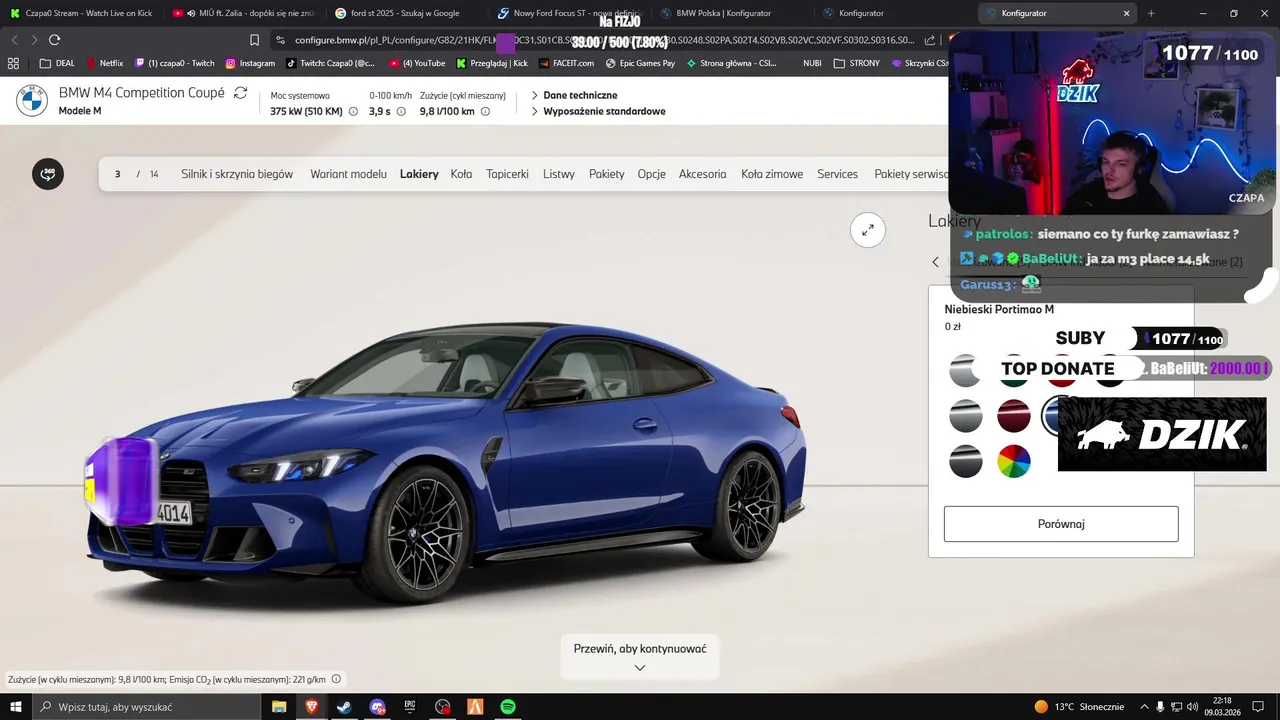Show hidden system tray icons

click(x=1144, y=707)
